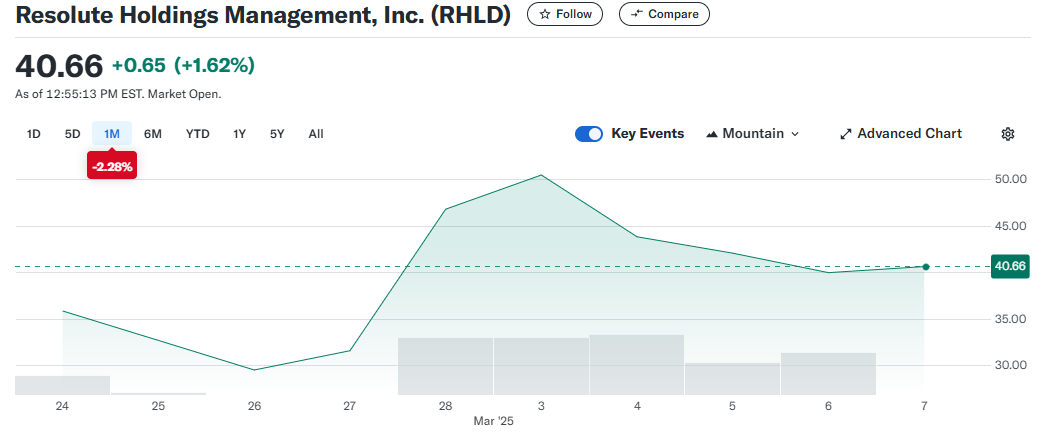Select the 1D time range
Image resolution: width=1052 pixels, height=434 pixels.
click(34, 134)
